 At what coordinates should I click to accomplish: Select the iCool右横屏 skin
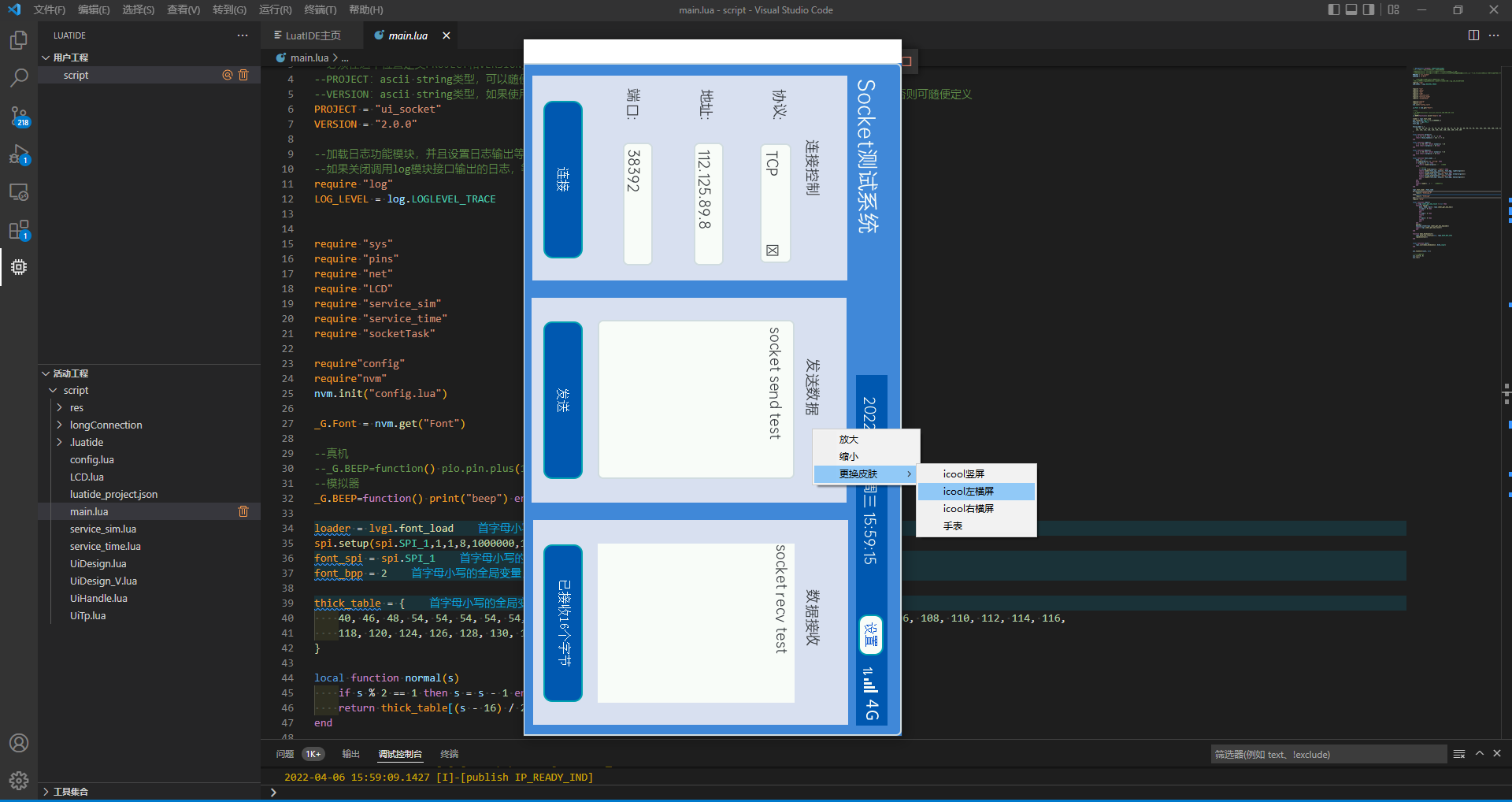pos(976,509)
